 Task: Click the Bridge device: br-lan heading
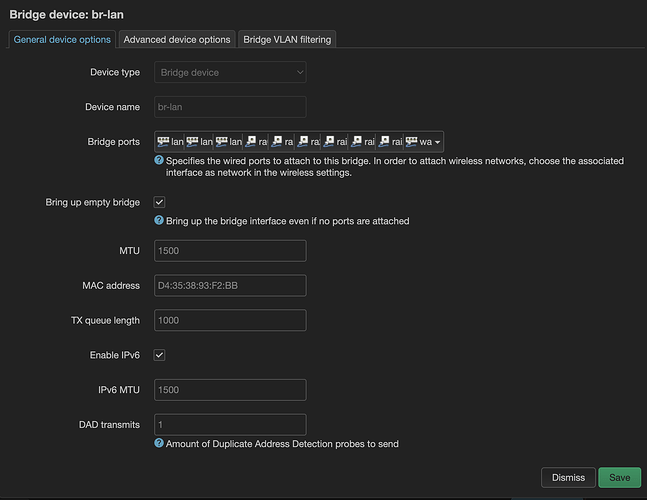[x=66, y=14]
